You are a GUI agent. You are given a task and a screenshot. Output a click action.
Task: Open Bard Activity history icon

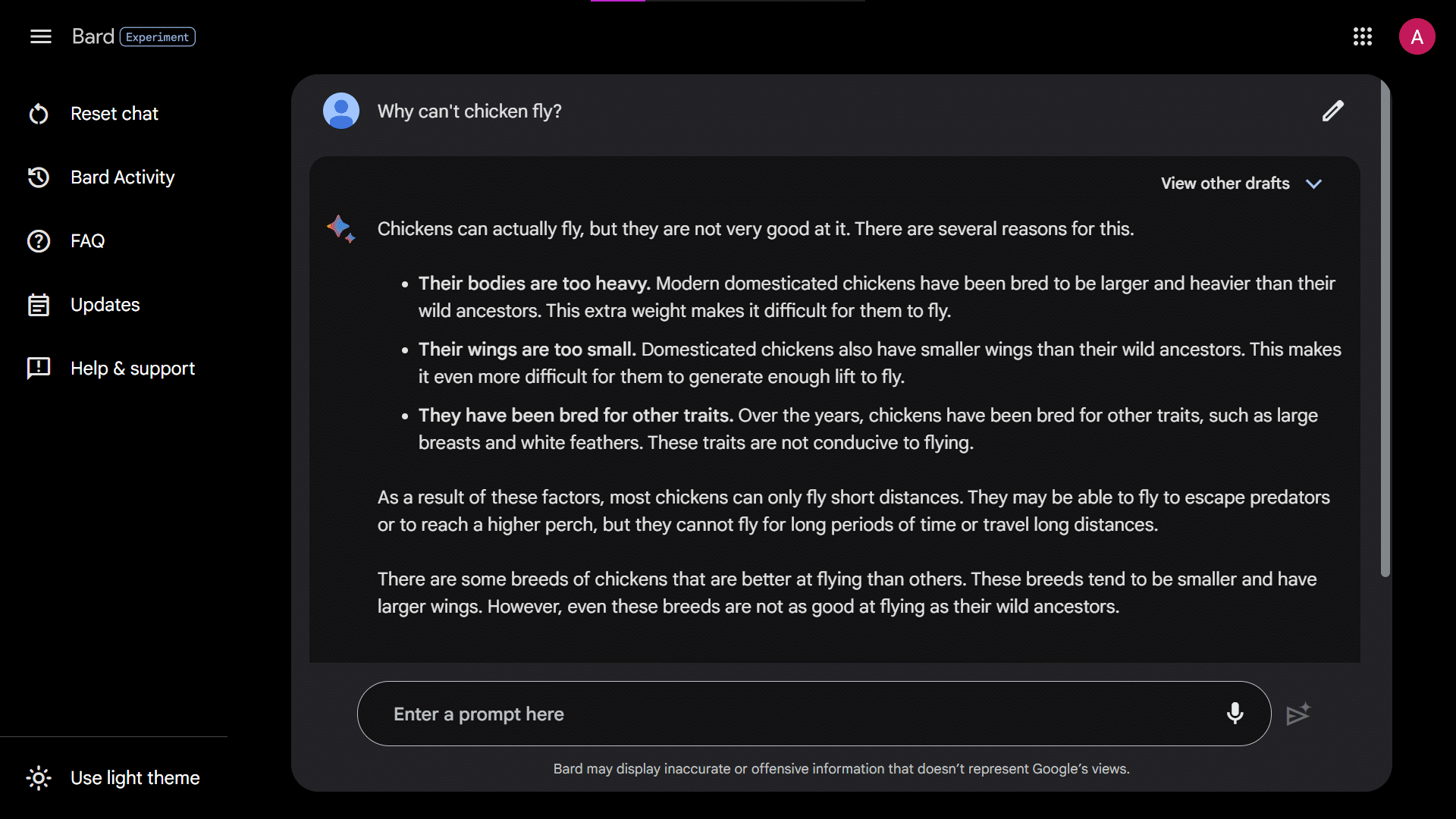(39, 177)
